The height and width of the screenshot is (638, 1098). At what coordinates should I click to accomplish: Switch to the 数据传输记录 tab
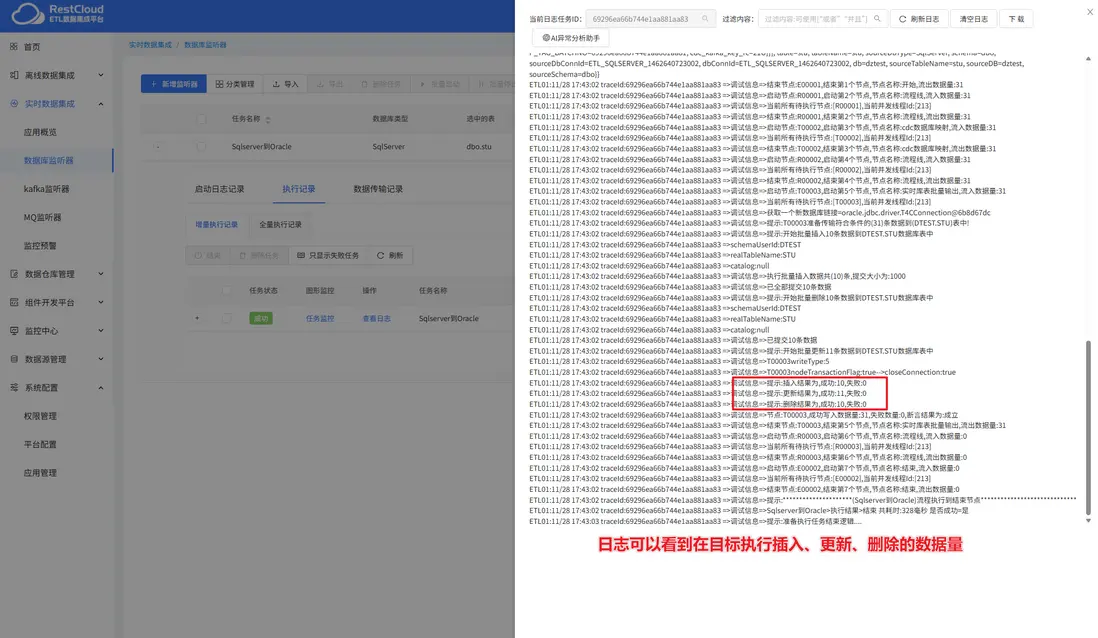(x=377, y=189)
